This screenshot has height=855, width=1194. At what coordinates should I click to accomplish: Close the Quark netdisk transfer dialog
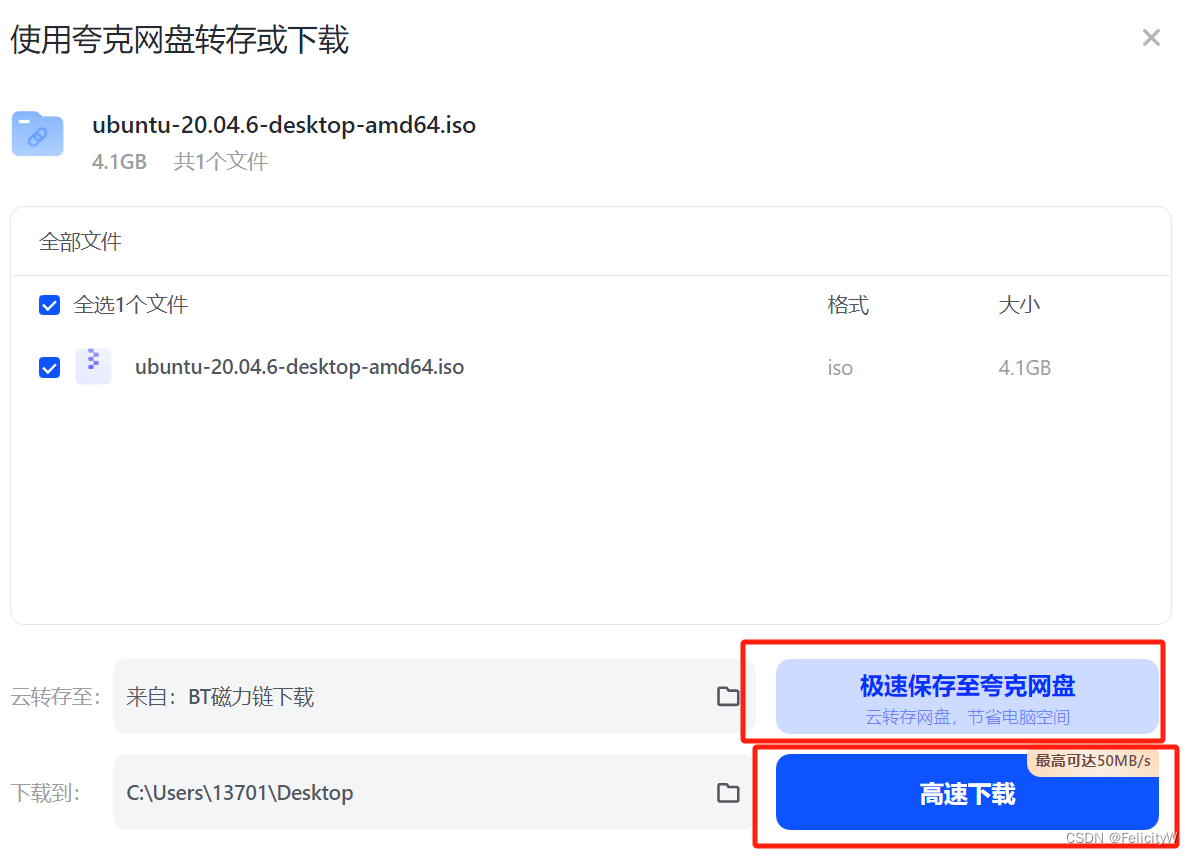pyautogui.click(x=1151, y=37)
